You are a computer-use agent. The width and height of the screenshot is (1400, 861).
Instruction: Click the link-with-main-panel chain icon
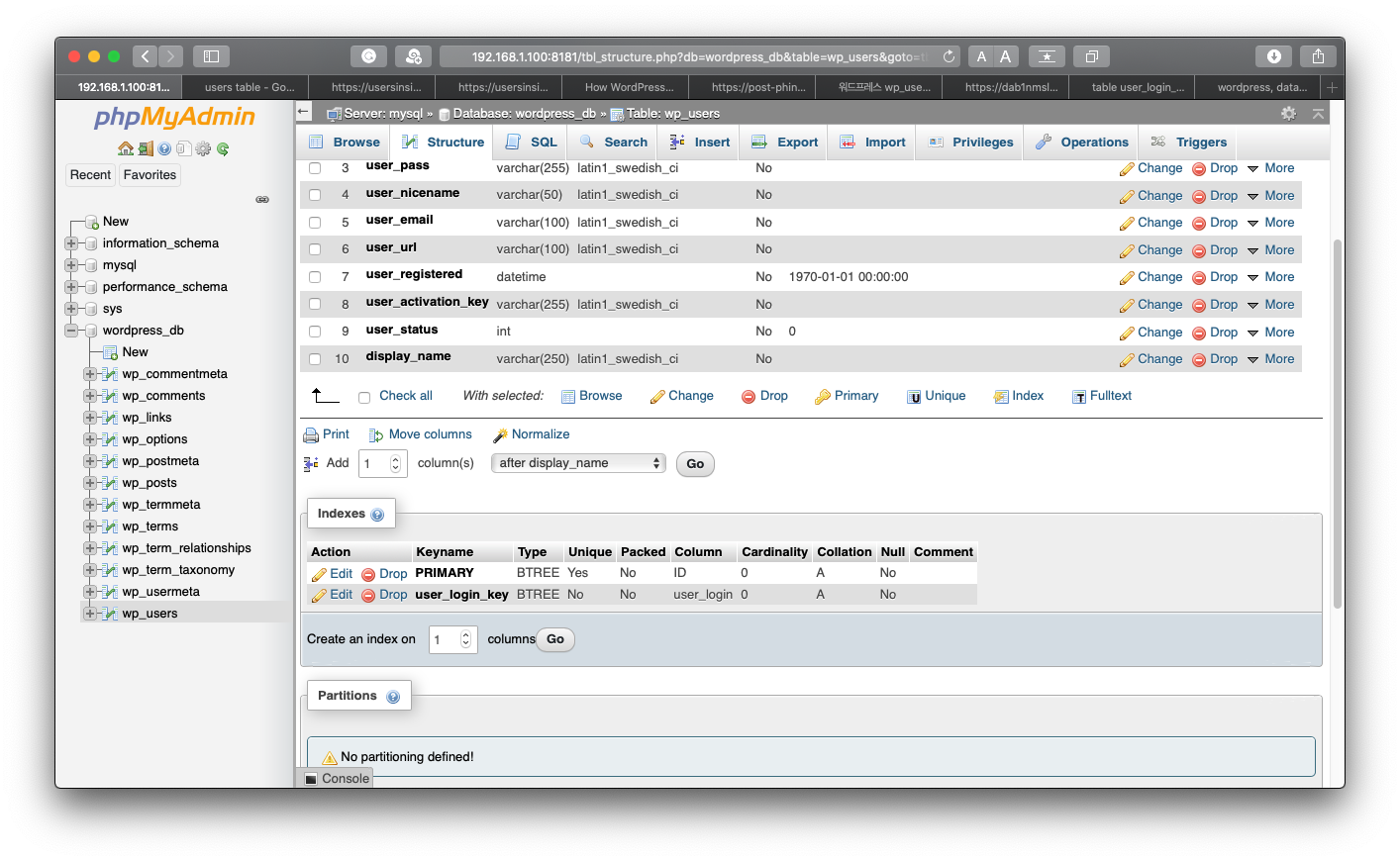pos(262,199)
